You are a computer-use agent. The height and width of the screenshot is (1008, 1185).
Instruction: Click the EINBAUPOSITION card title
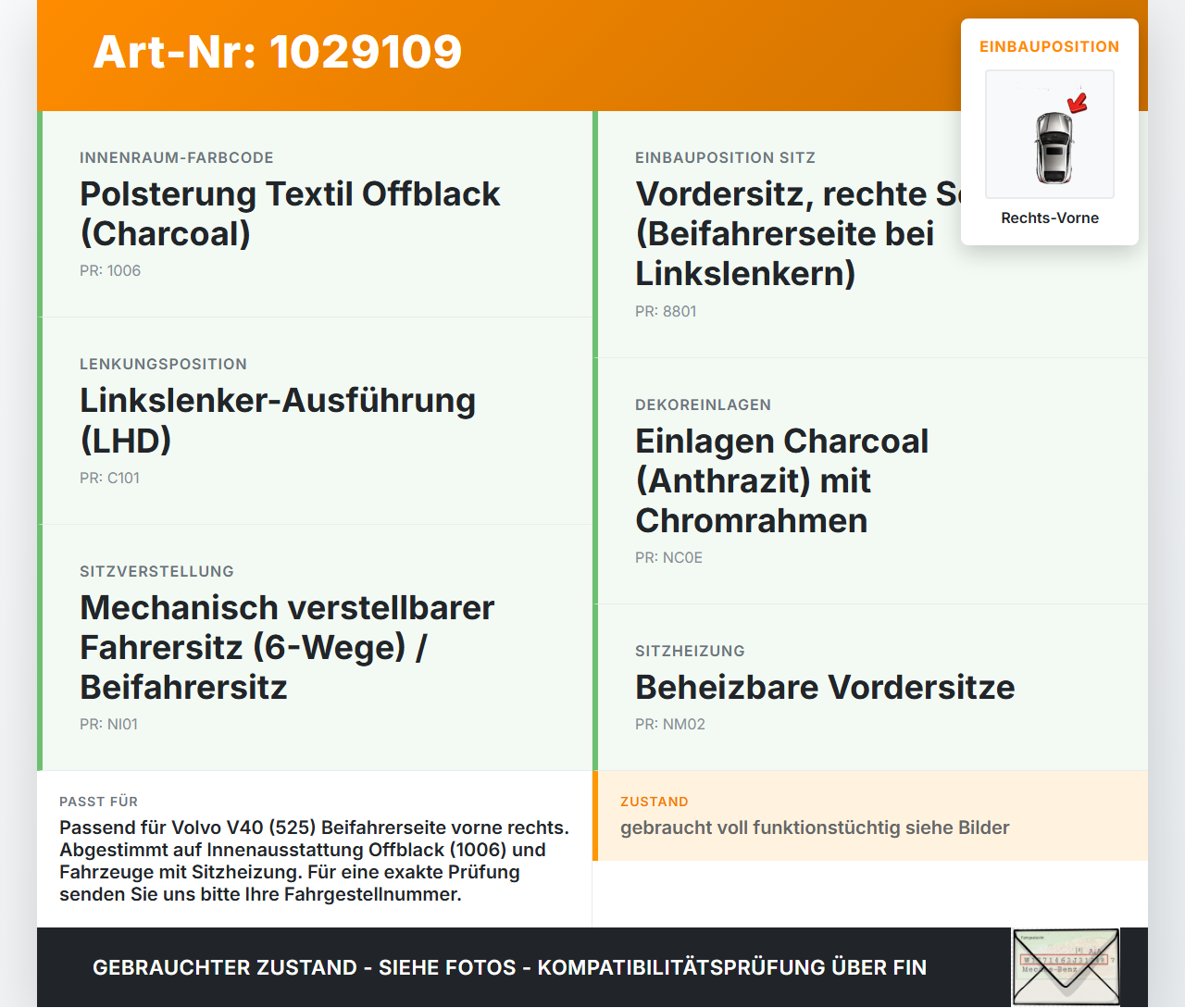click(x=1050, y=46)
